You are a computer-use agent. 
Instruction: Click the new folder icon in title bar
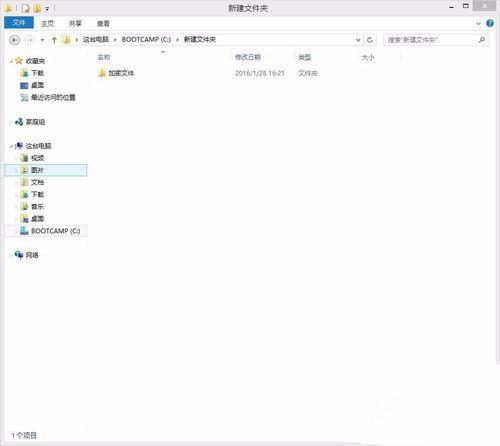click(x=37, y=8)
